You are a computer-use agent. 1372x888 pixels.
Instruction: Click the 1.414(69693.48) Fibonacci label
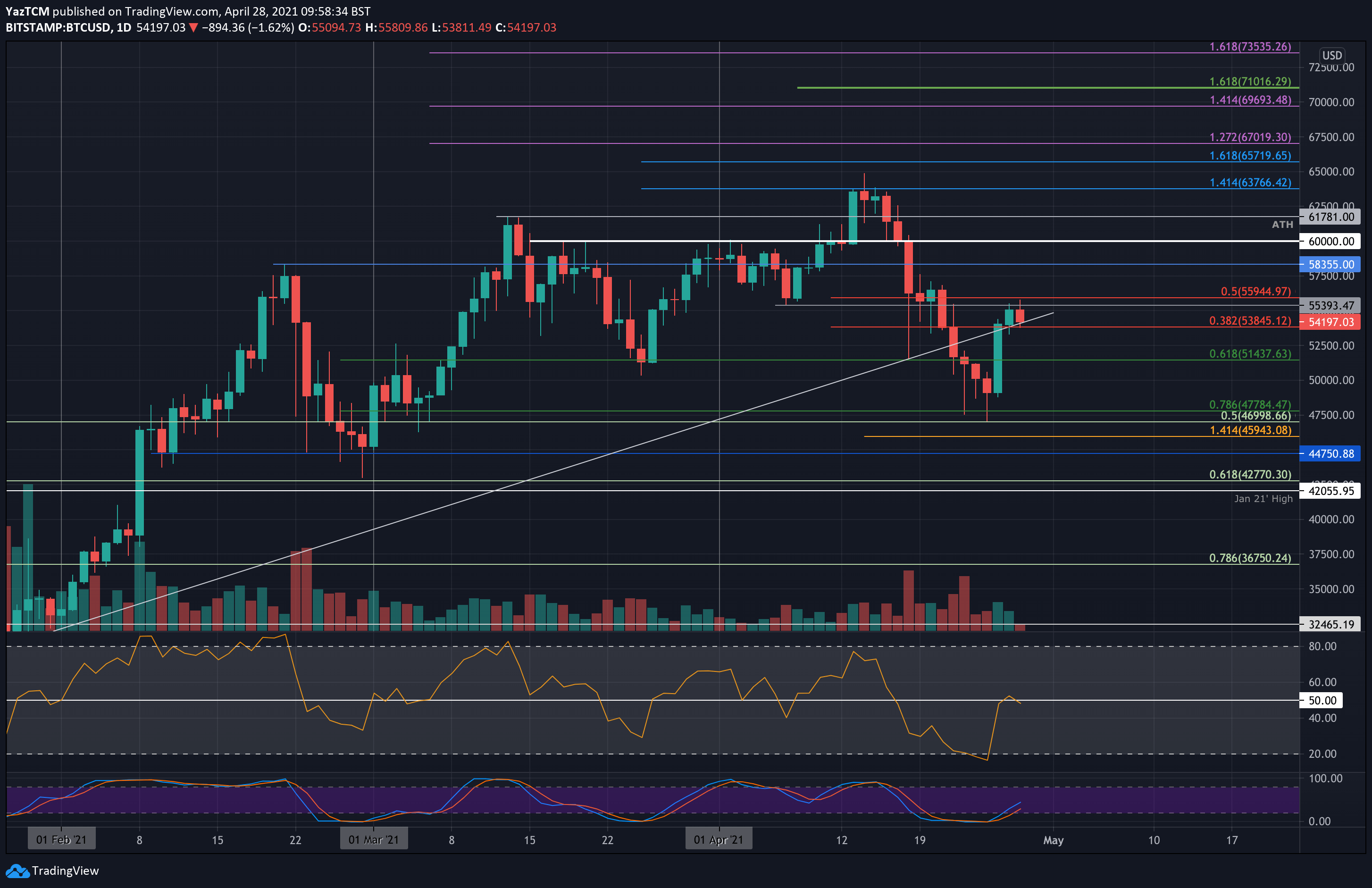[x=1250, y=101]
